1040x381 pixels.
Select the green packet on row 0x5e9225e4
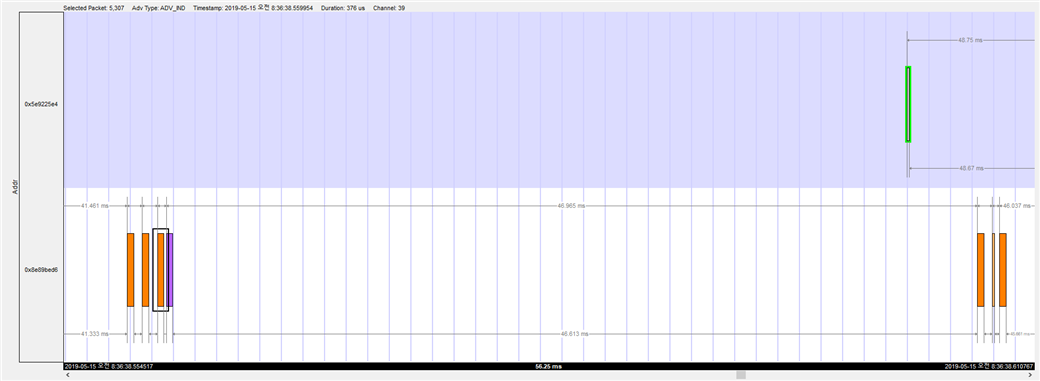[908, 104]
